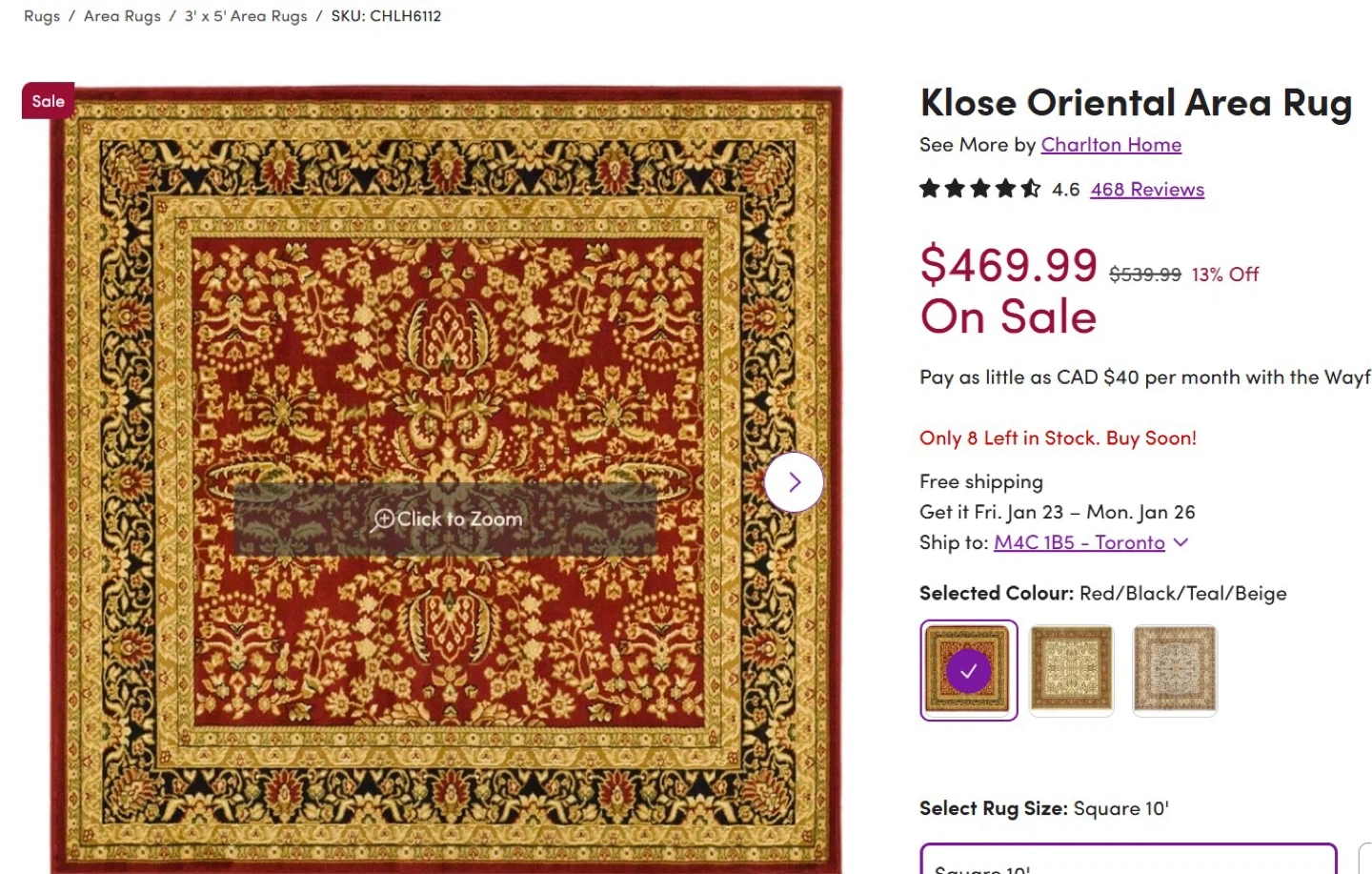Screen dimensions: 1372x874
Task: Click the star rating icons
Action: click(979, 189)
